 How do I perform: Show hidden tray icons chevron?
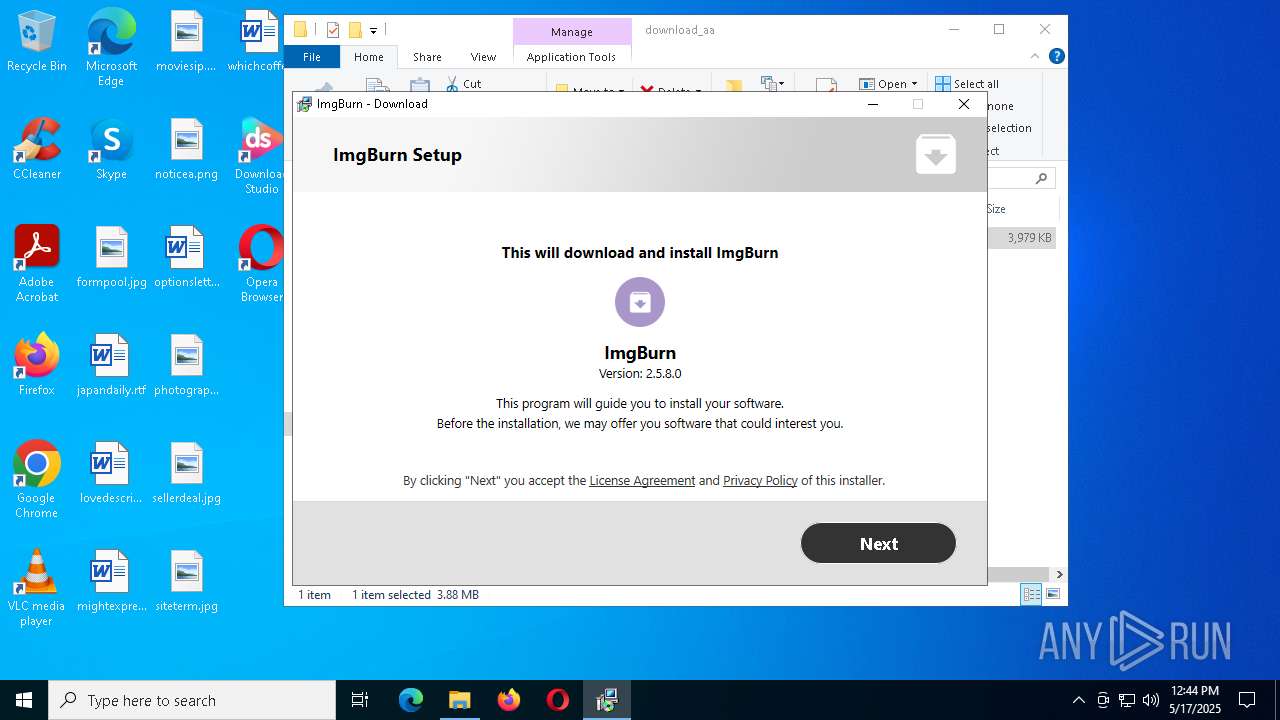pyautogui.click(x=1078, y=700)
